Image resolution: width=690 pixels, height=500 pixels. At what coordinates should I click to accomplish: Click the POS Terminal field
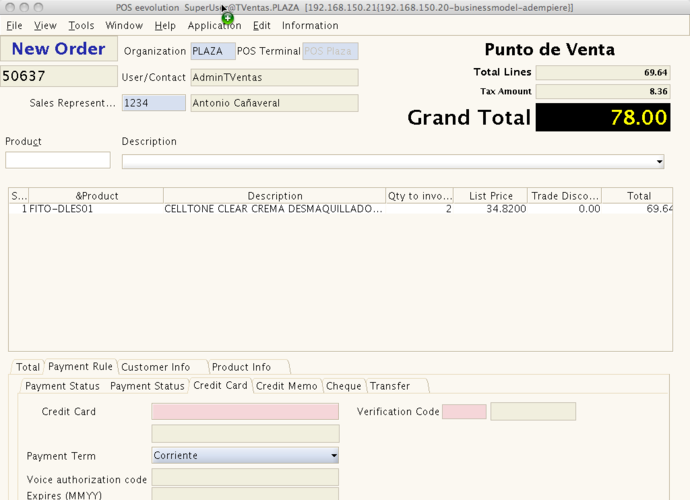tap(330, 51)
